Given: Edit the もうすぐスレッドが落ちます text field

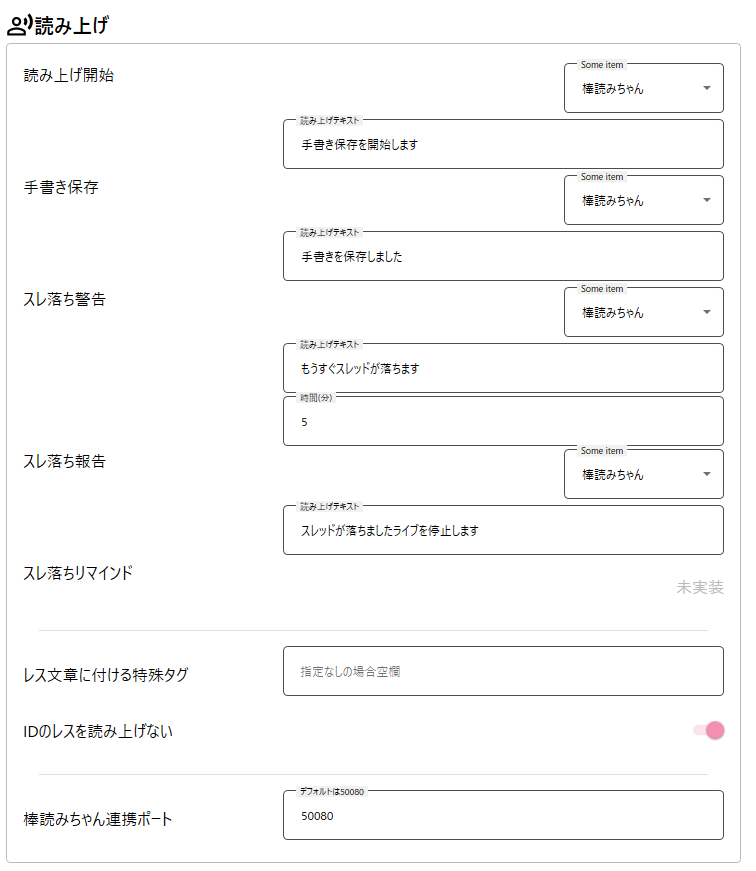Looking at the screenshot, I should pyautogui.click(x=503, y=369).
